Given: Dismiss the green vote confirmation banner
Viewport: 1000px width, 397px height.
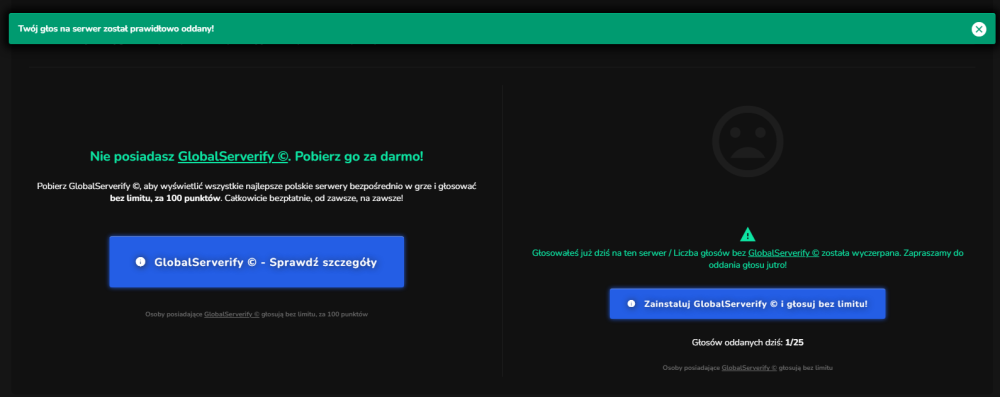Looking at the screenshot, I should 978,29.
